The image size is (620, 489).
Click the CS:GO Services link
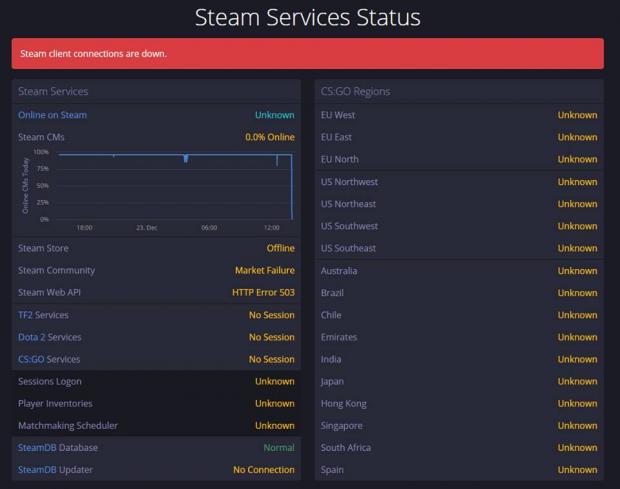pyautogui.click(x=49, y=359)
